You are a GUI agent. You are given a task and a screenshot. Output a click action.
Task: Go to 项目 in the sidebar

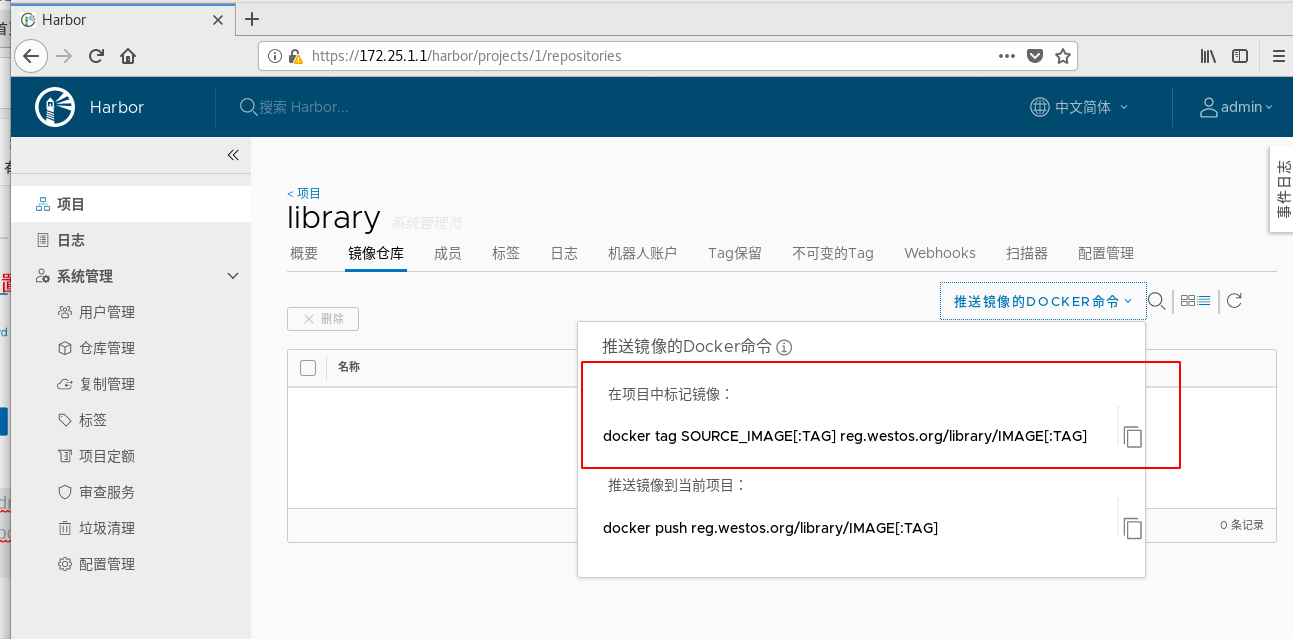(131, 204)
